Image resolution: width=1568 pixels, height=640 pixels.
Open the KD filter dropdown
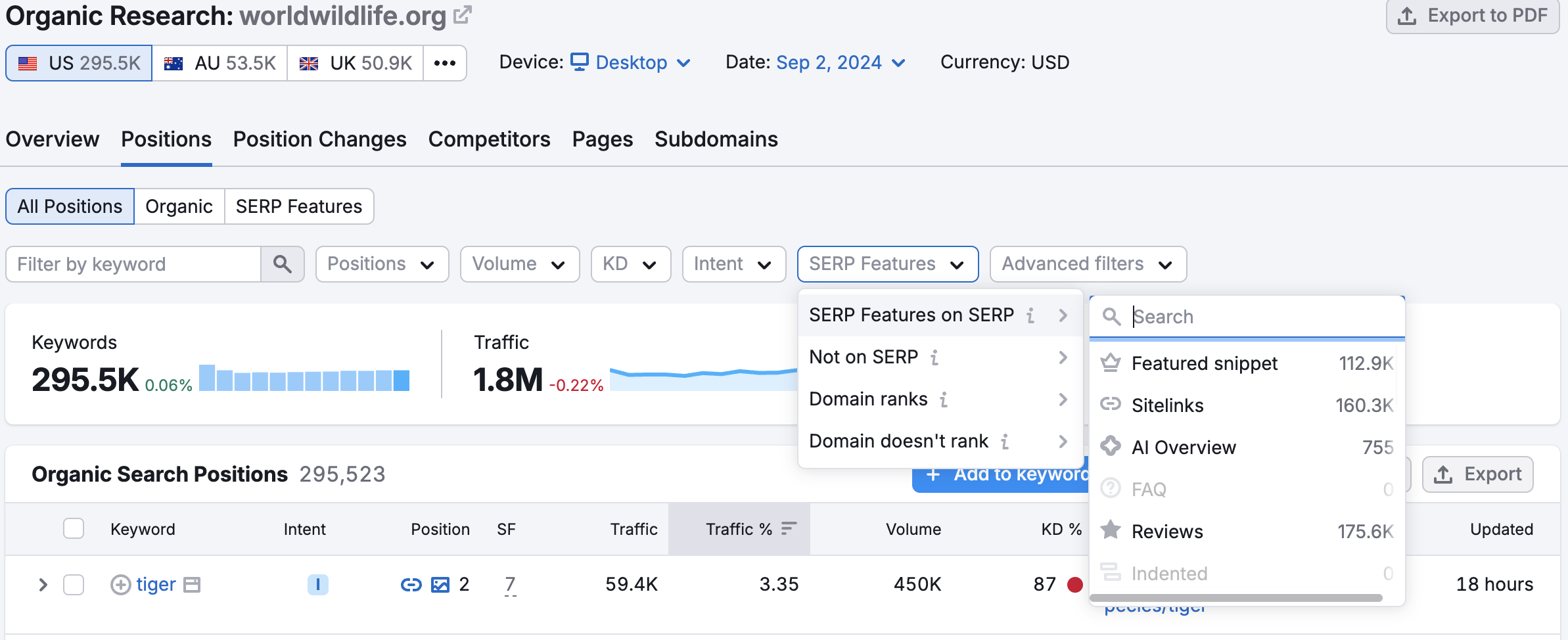(x=631, y=264)
